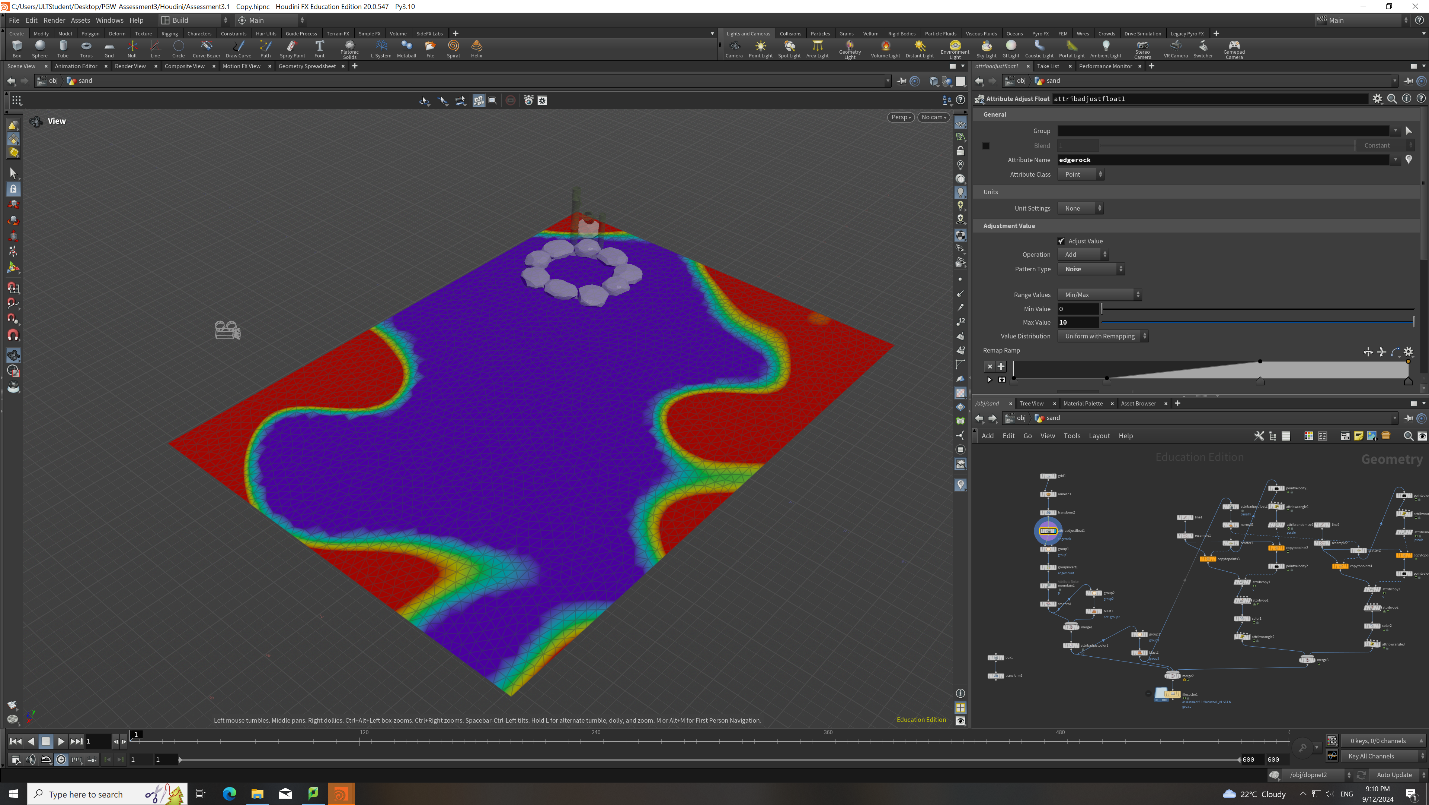
Task: Select the Torus shelf tool
Action: 86,47
